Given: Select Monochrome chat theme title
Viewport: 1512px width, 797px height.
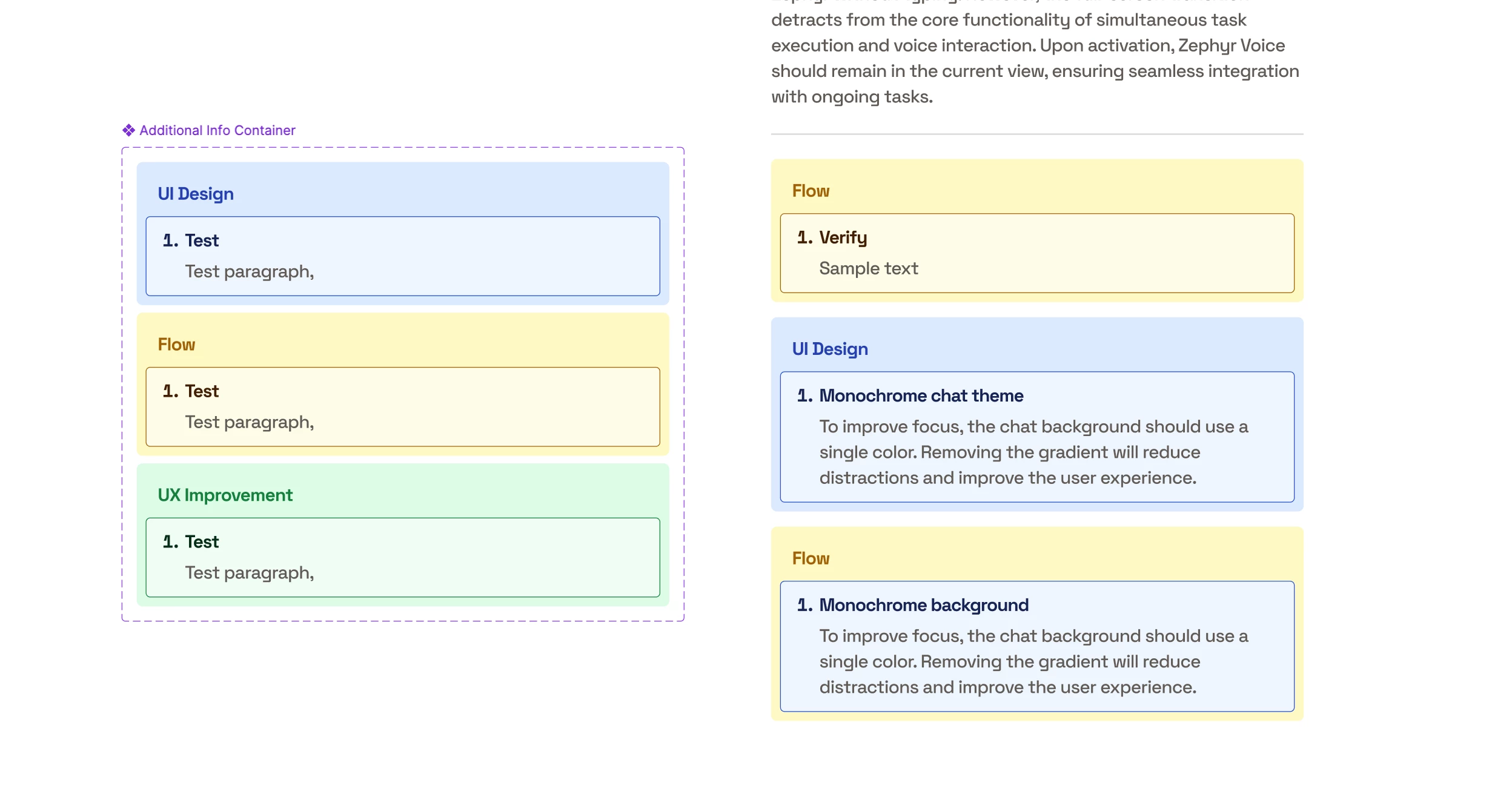Looking at the screenshot, I should 921,395.
